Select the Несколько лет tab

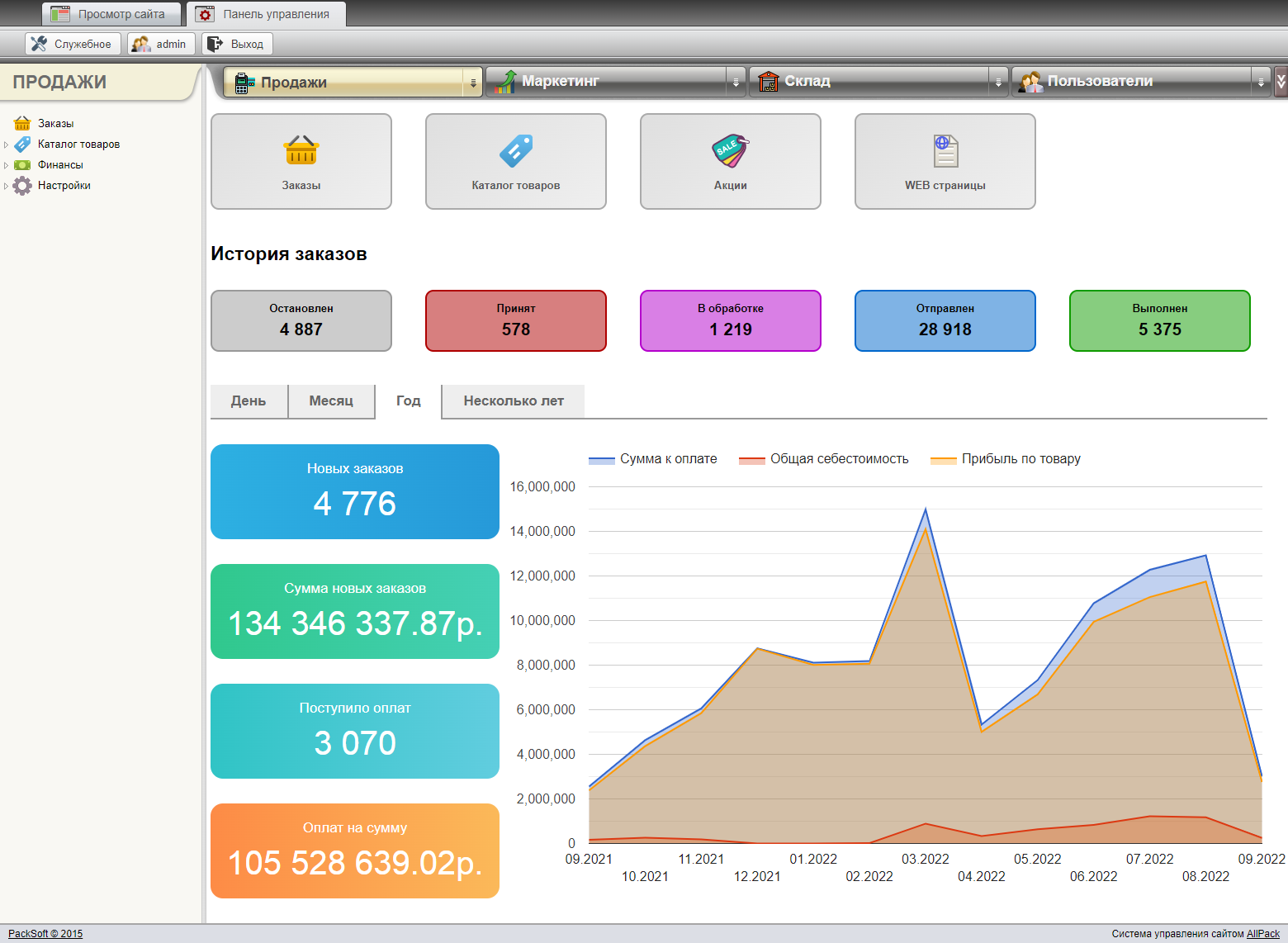(x=514, y=401)
